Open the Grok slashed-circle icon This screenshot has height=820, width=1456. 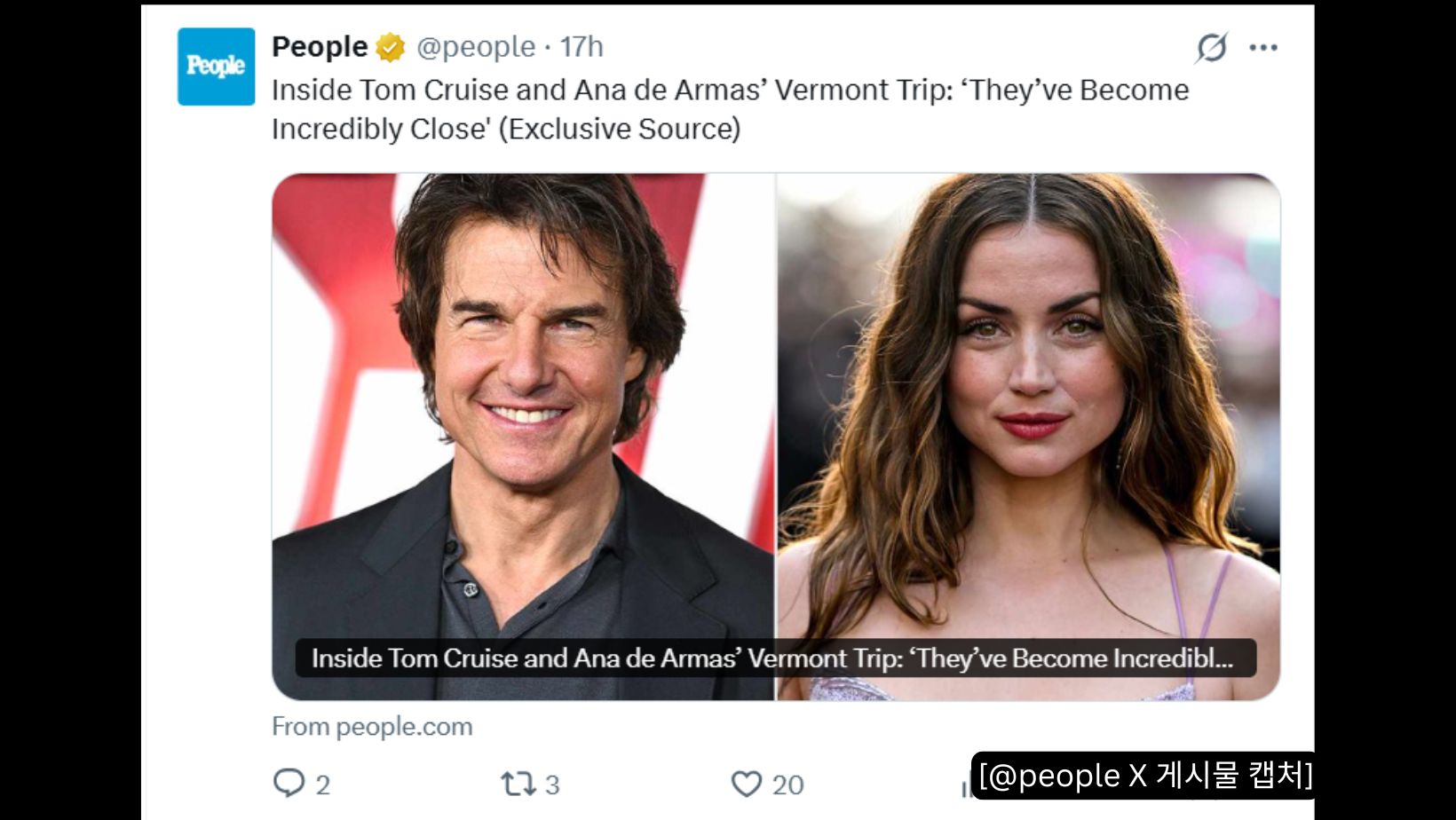coord(1211,47)
